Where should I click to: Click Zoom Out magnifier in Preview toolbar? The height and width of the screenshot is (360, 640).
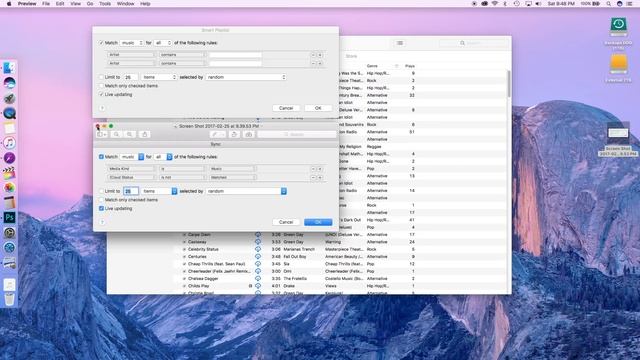[116, 134]
